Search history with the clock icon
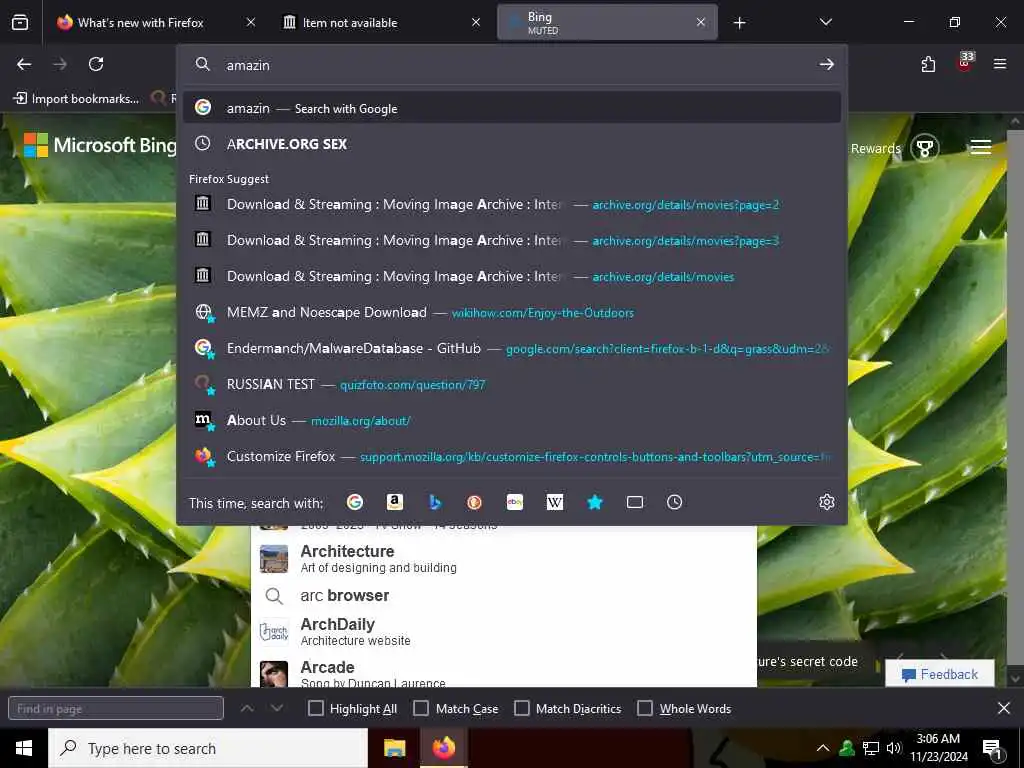This screenshot has width=1024, height=768. point(675,502)
